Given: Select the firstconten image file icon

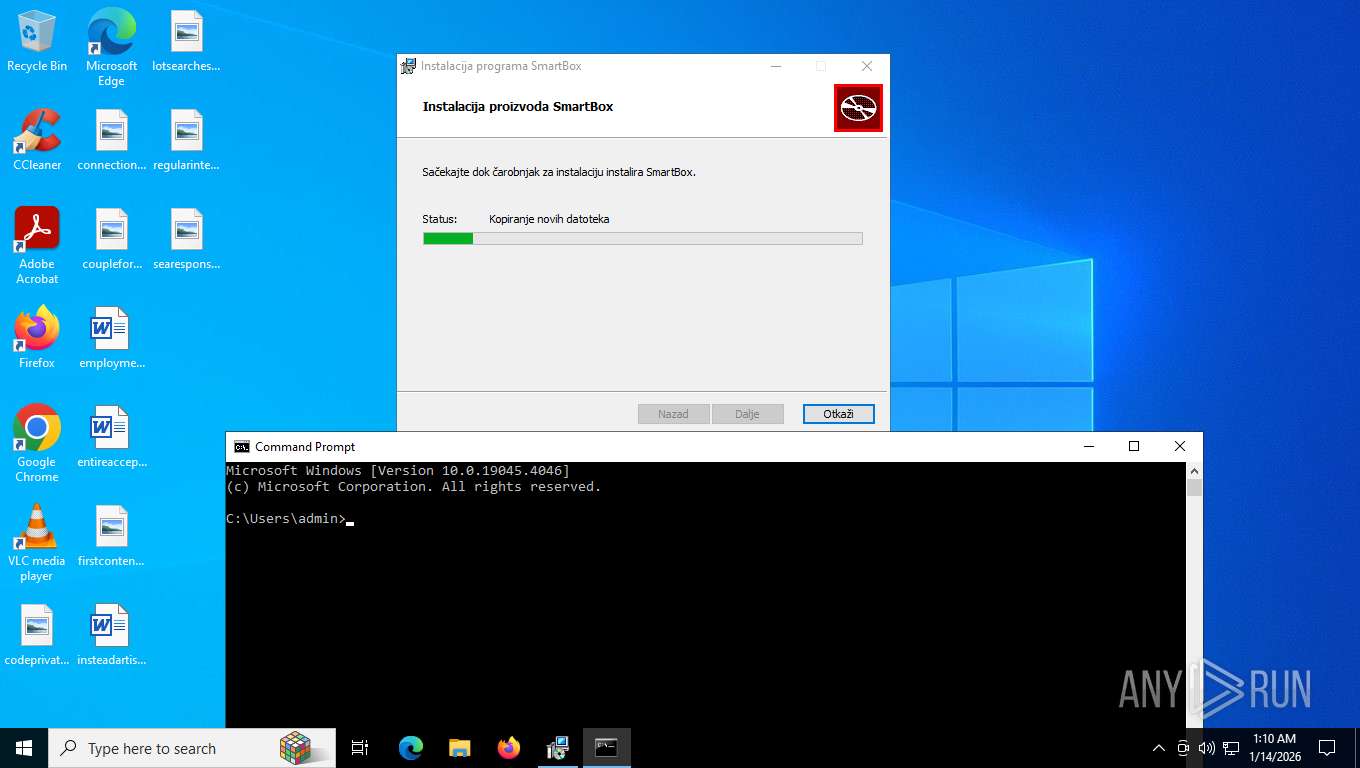Looking at the screenshot, I should click(111, 536).
